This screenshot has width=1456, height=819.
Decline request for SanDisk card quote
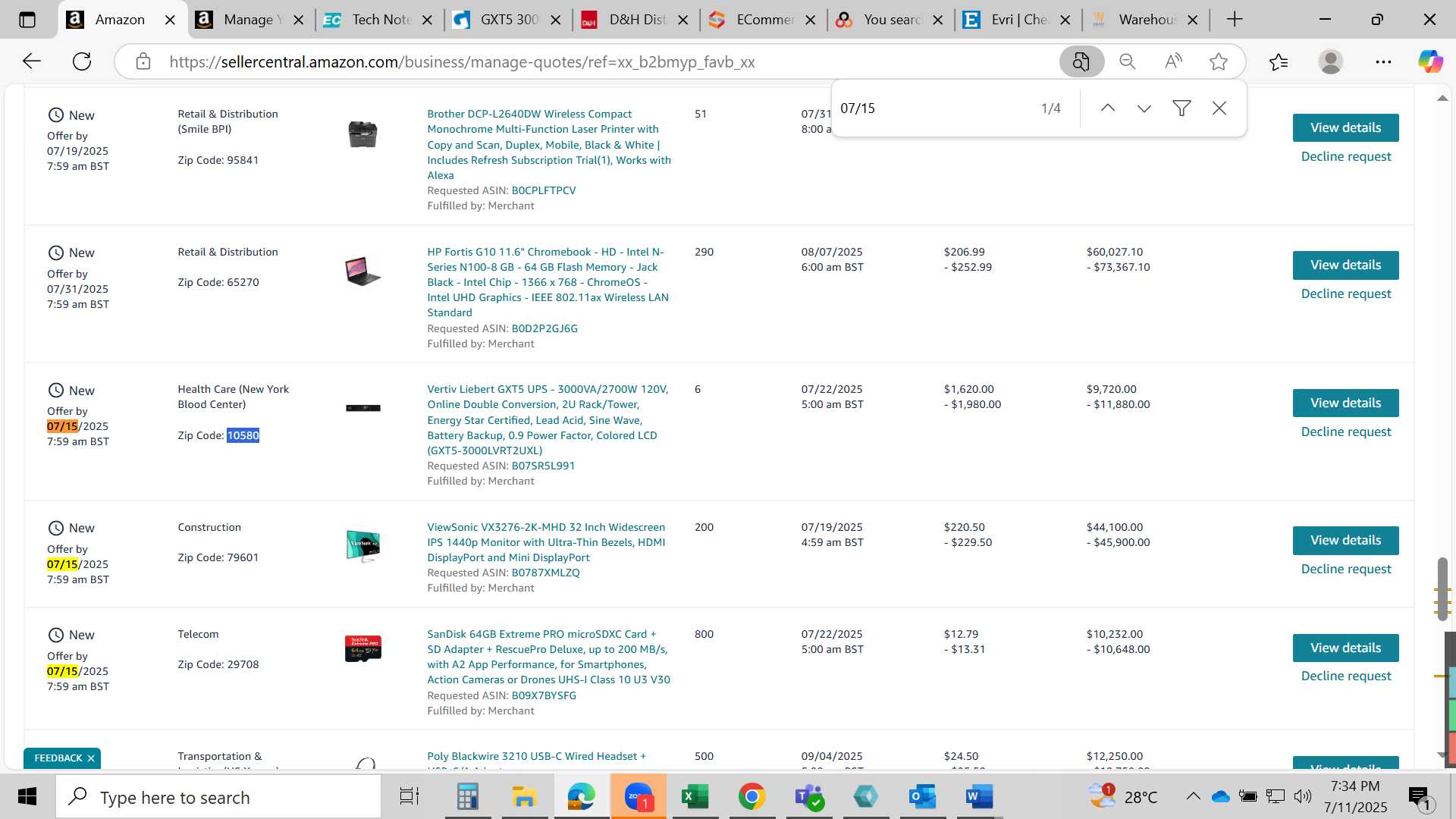(x=1346, y=676)
